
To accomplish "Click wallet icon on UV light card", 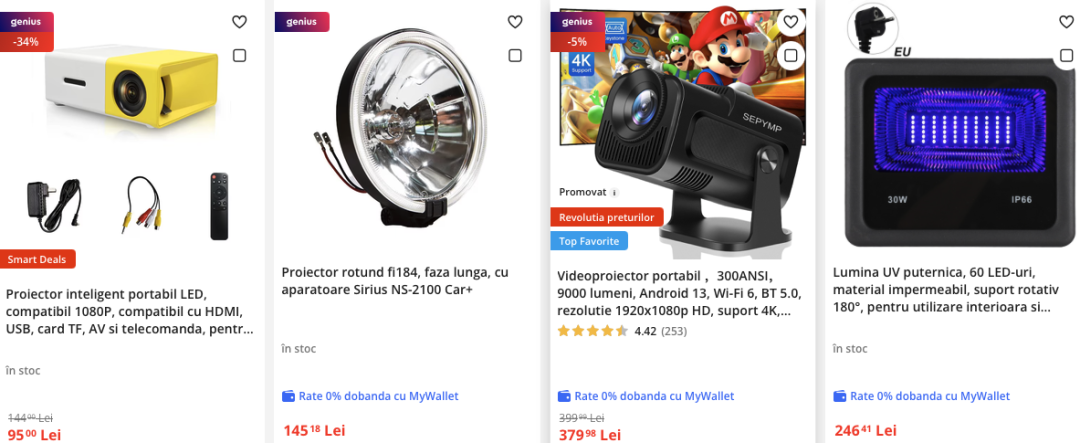I will [x=840, y=396].
